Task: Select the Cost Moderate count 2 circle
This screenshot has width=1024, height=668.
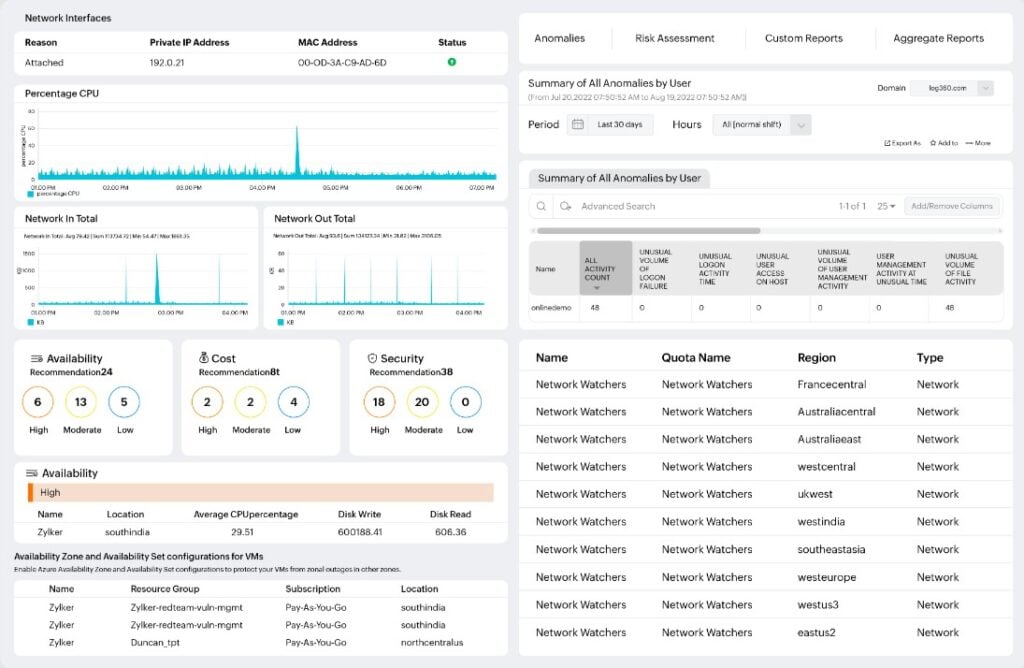Action: click(250, 402)
